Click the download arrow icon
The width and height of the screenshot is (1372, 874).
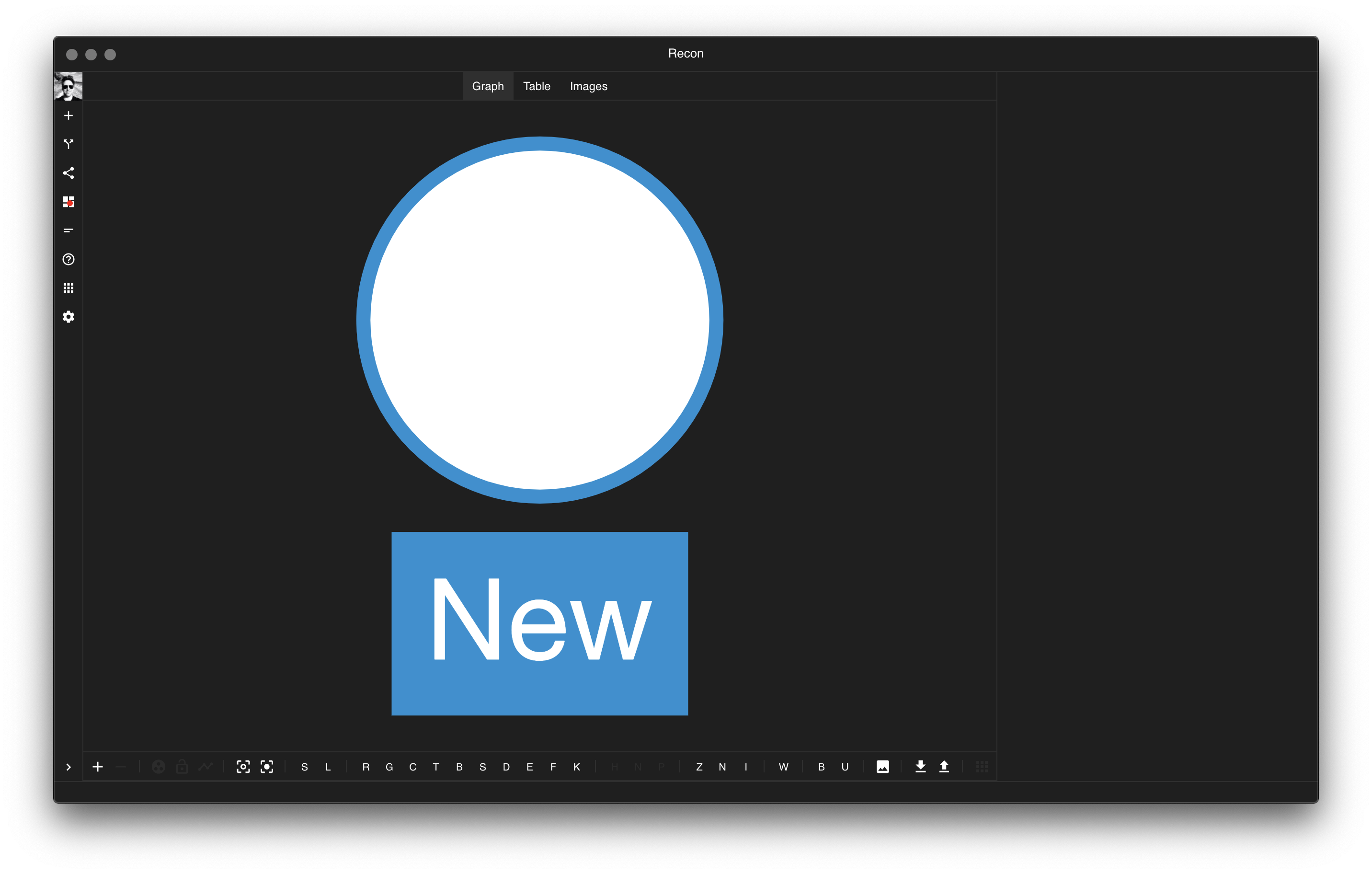click(920, 767)
